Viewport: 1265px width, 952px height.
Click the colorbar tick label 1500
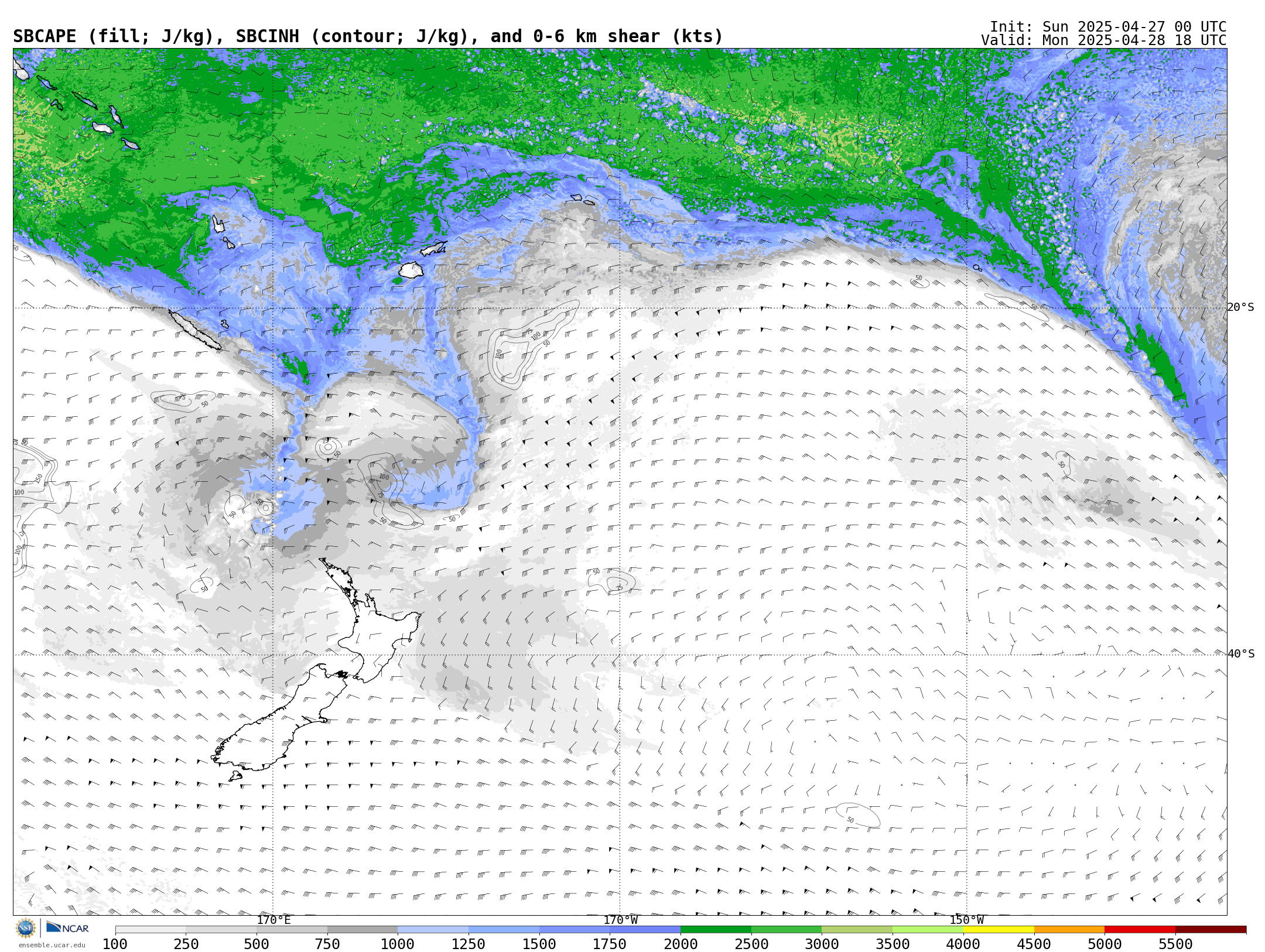(x=539, y=944)
